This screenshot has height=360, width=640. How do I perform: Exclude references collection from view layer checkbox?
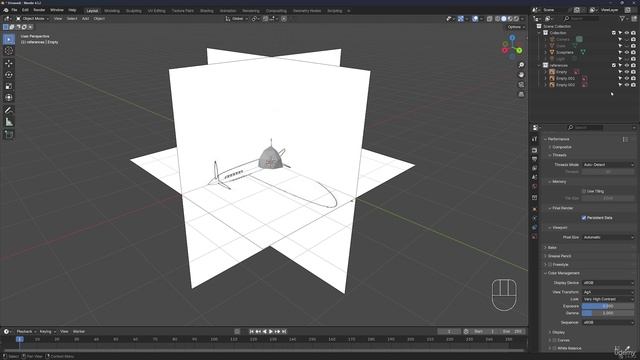(x=614, y=65)
